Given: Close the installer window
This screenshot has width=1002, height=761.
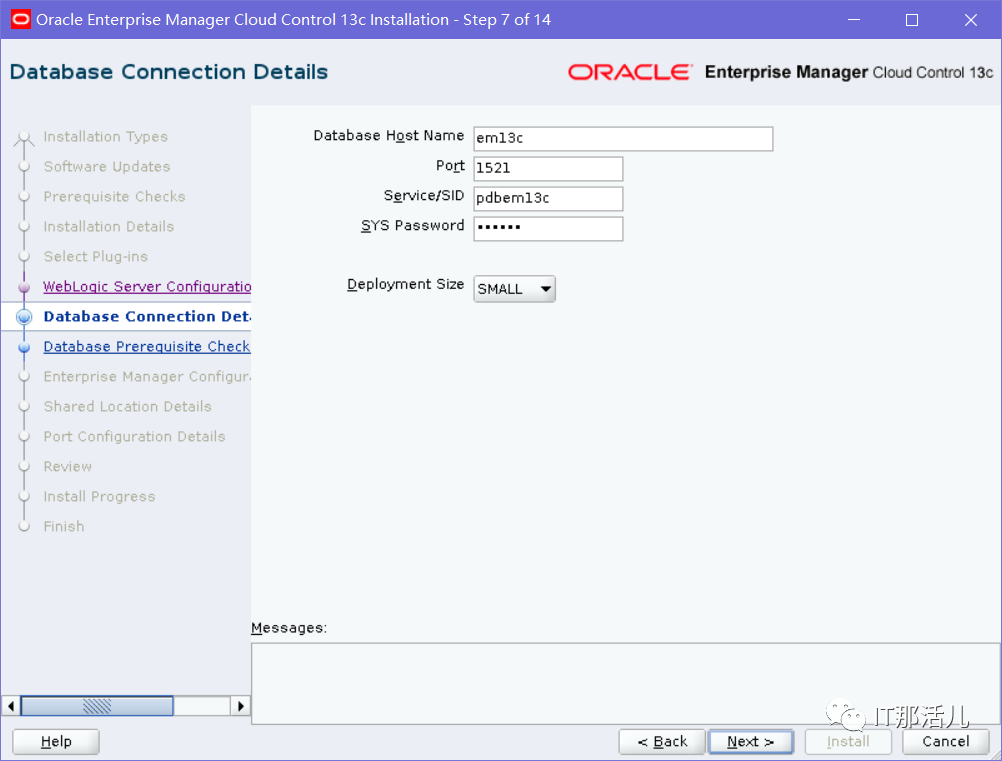Looking at the screenshot, I should 971,20.
